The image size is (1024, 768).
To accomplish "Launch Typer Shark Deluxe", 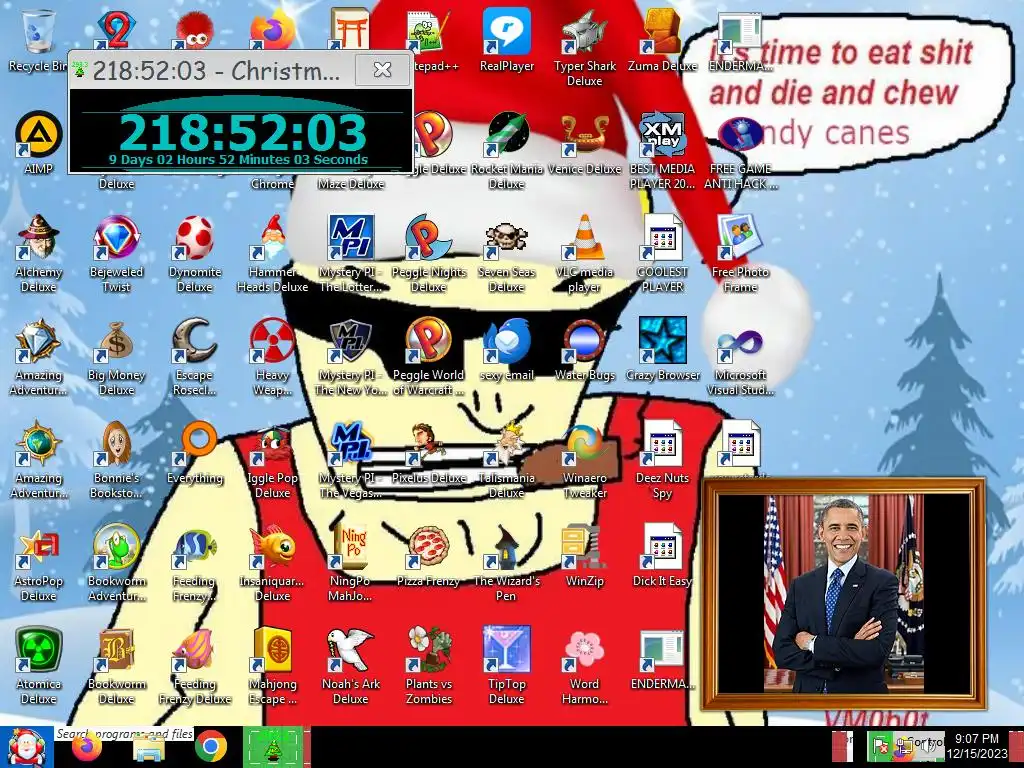I will [584, 48].
